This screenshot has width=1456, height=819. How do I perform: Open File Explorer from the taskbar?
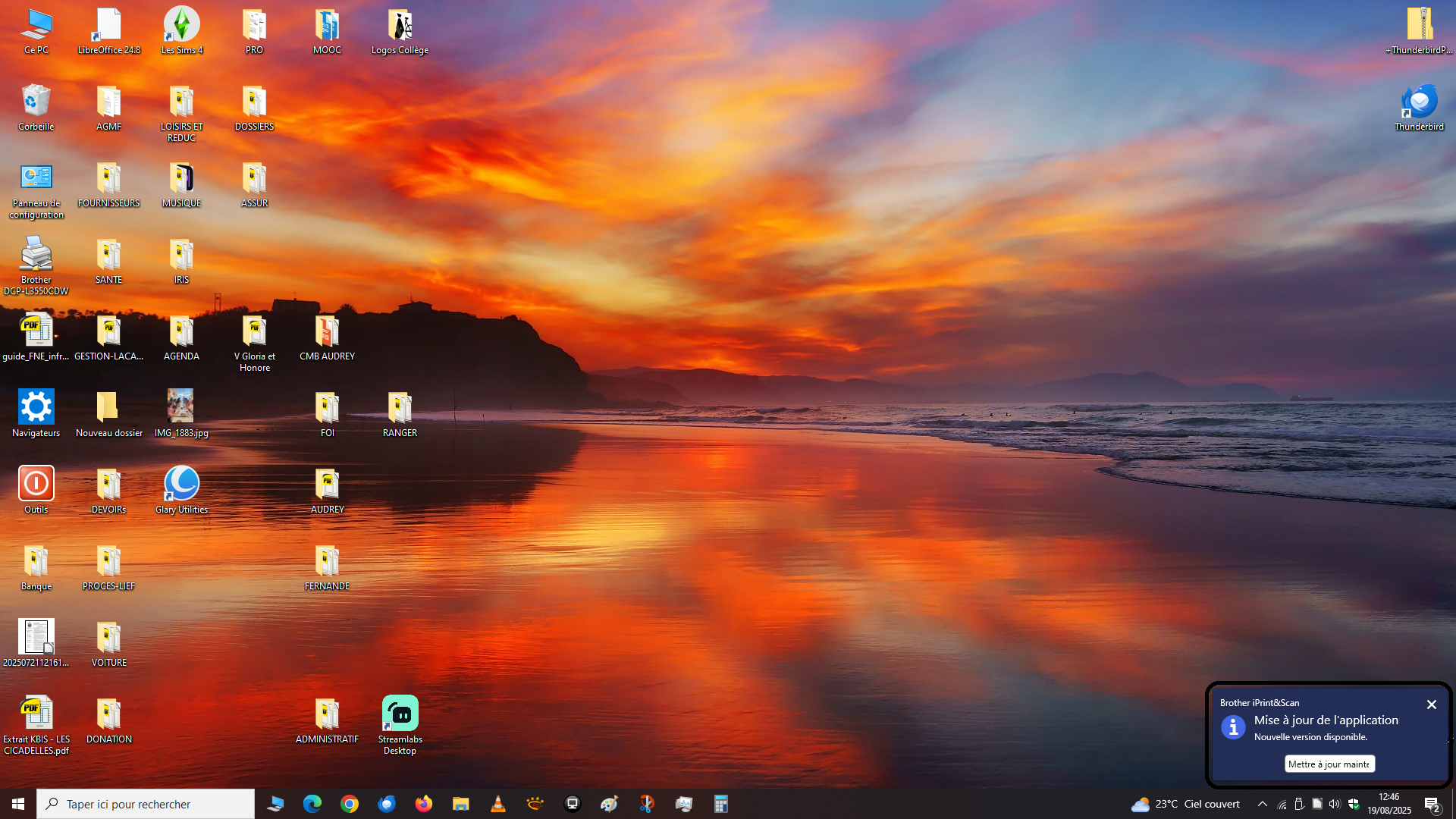(x=461, y=804)
